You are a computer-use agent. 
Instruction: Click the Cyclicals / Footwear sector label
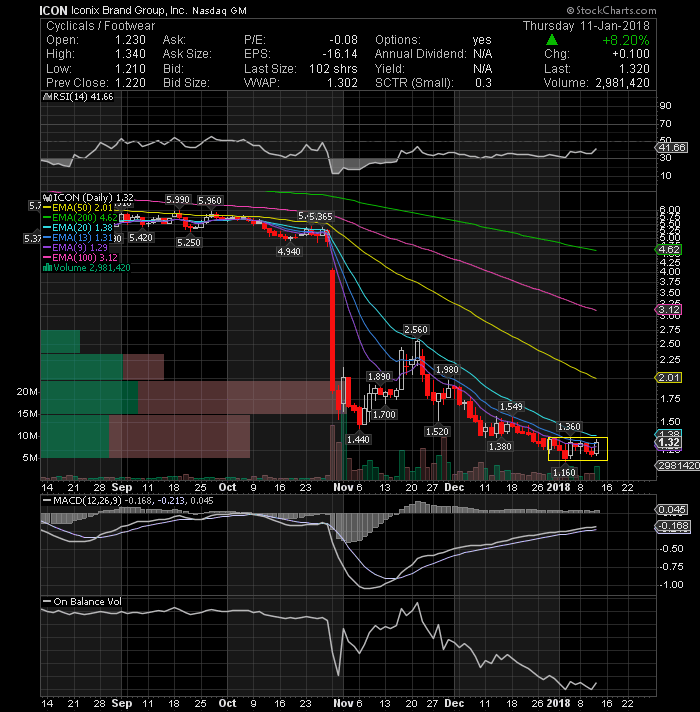coord(100,26)
